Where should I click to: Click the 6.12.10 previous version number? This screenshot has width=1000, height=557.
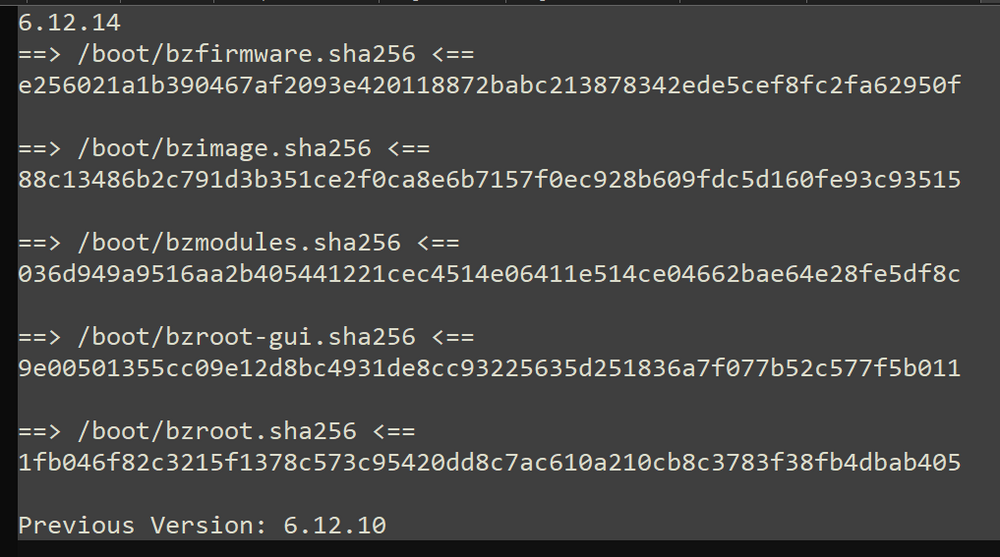(335, 526)
